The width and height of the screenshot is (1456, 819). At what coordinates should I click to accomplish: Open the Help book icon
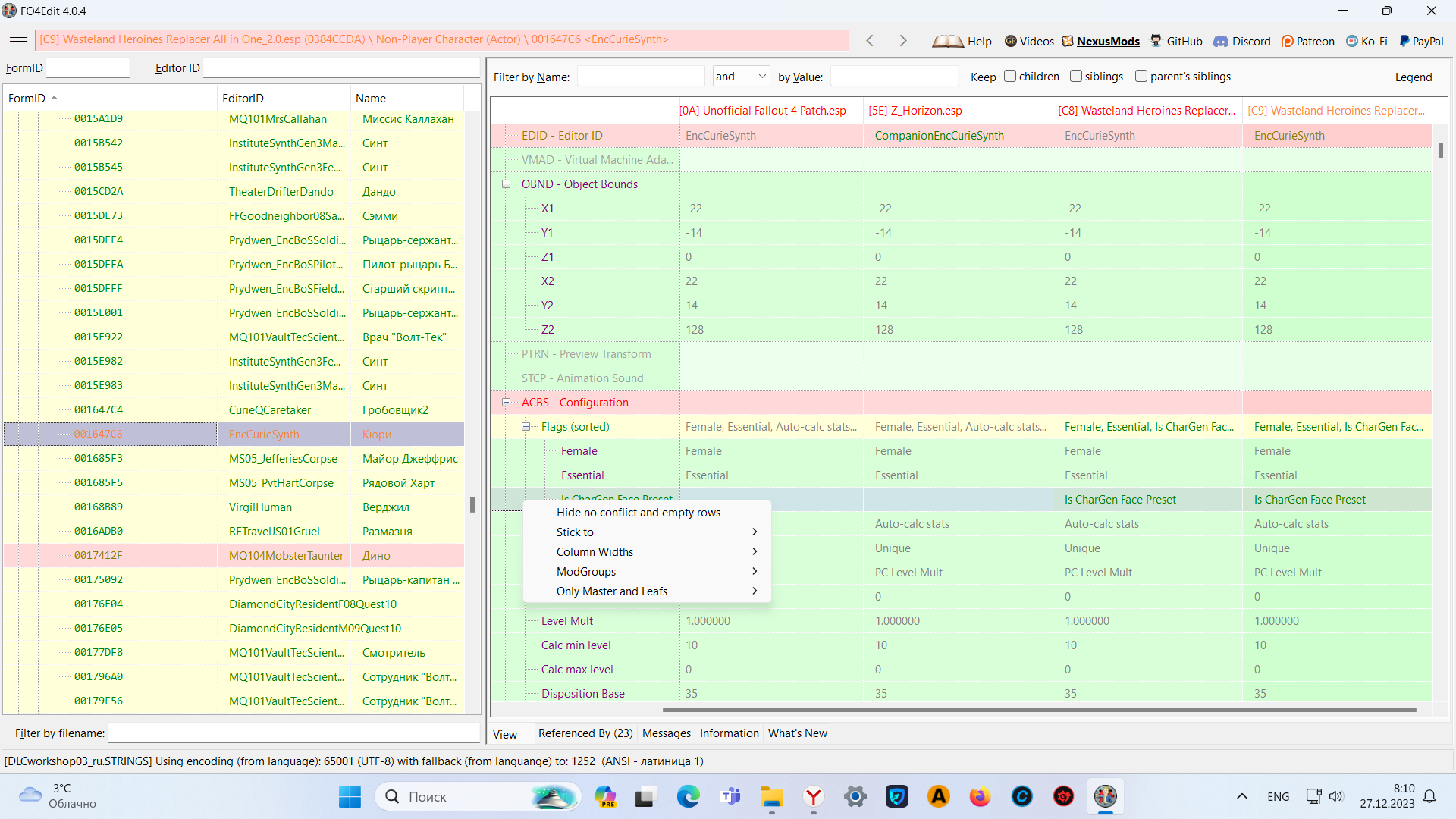coord(948,41)
